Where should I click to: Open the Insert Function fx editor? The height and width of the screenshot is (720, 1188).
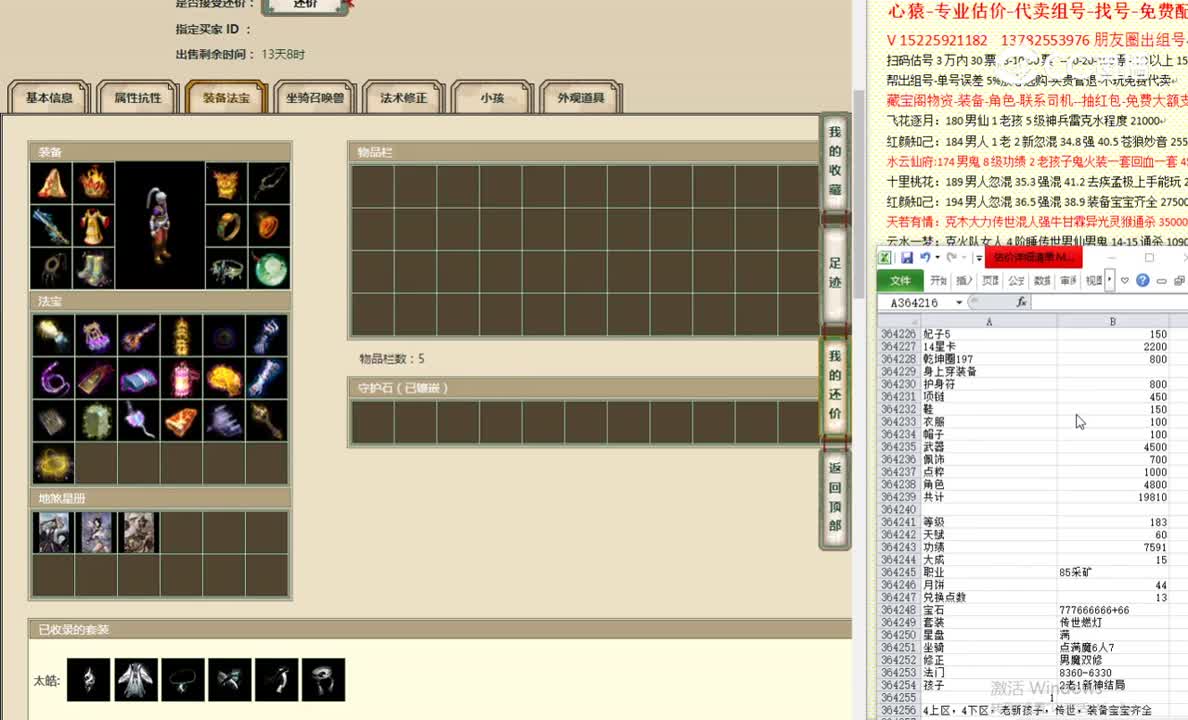click(1023, 302)
